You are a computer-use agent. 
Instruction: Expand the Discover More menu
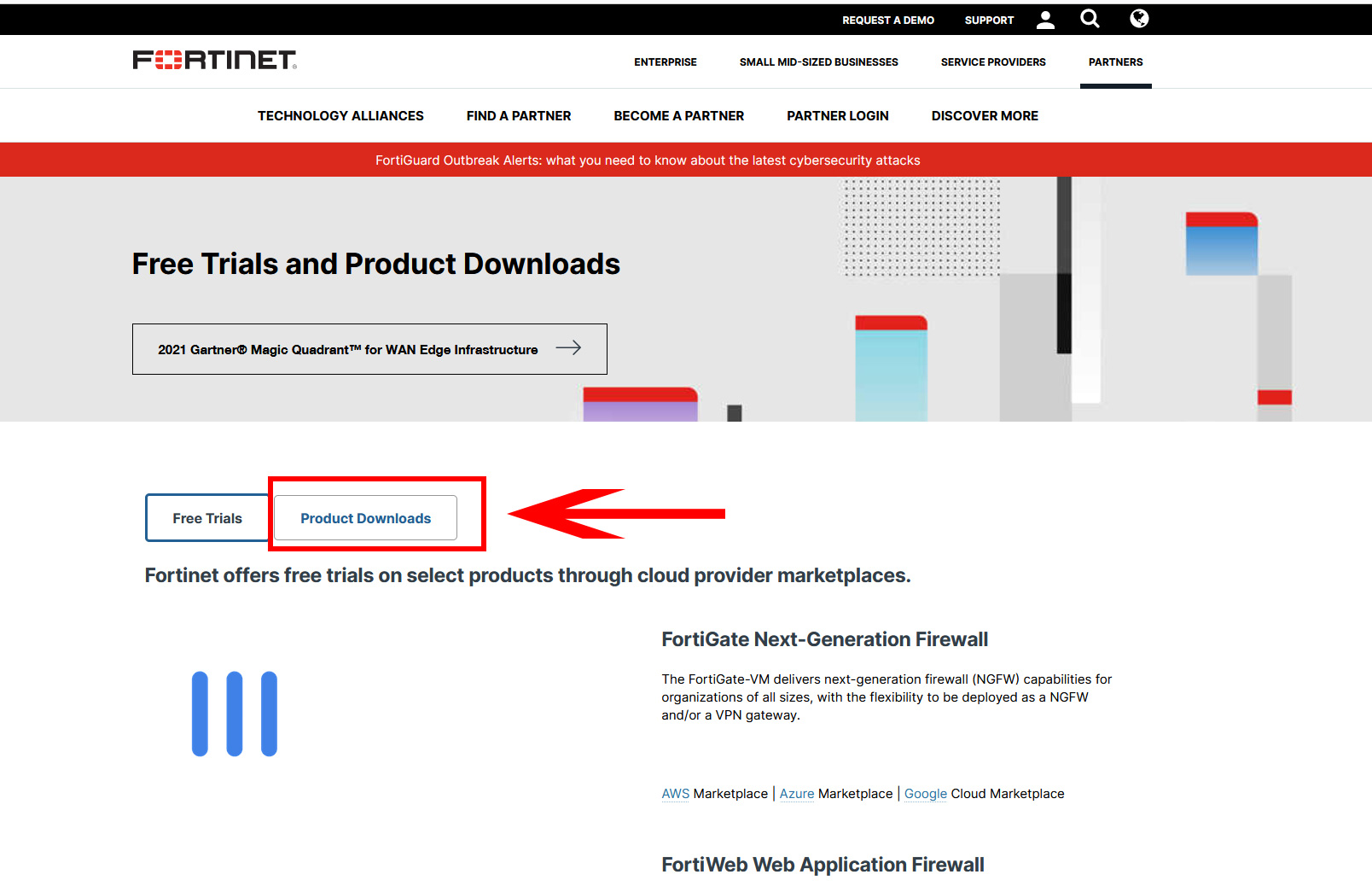[x=985, y=116]
